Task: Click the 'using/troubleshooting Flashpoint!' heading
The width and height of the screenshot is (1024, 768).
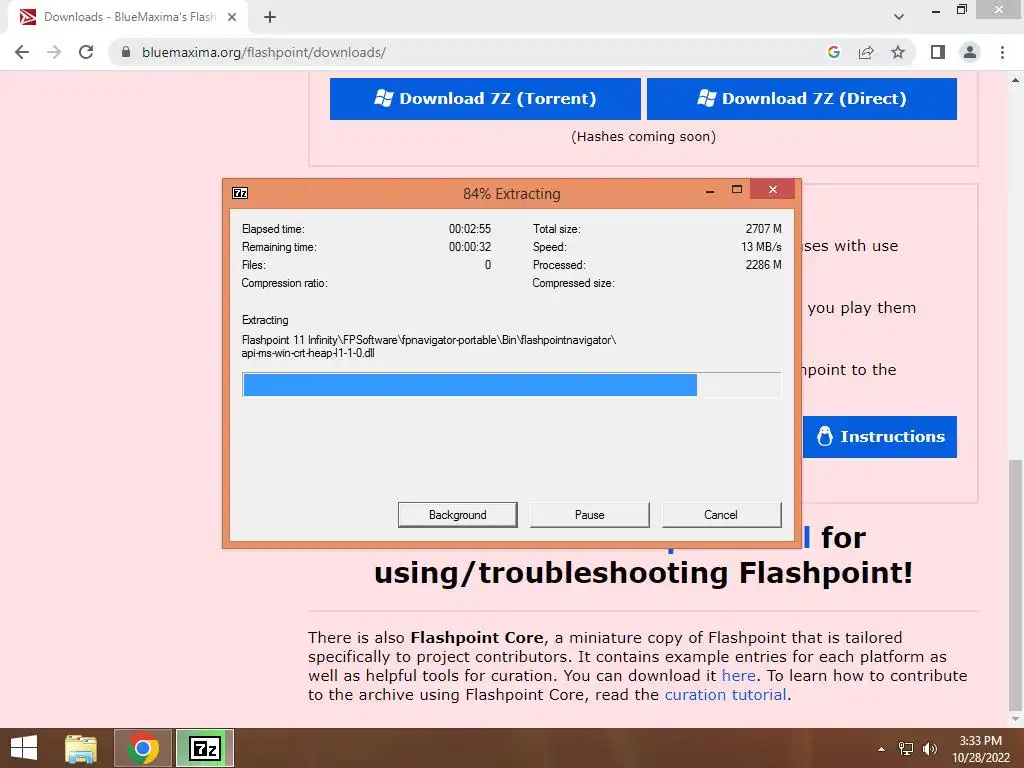Action: [643, 573]
